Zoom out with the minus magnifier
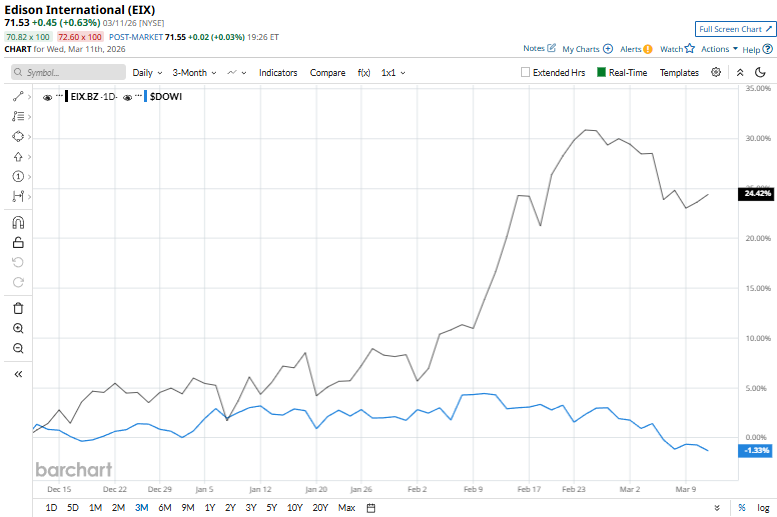The image size is (777, 517). pos(18,348)
